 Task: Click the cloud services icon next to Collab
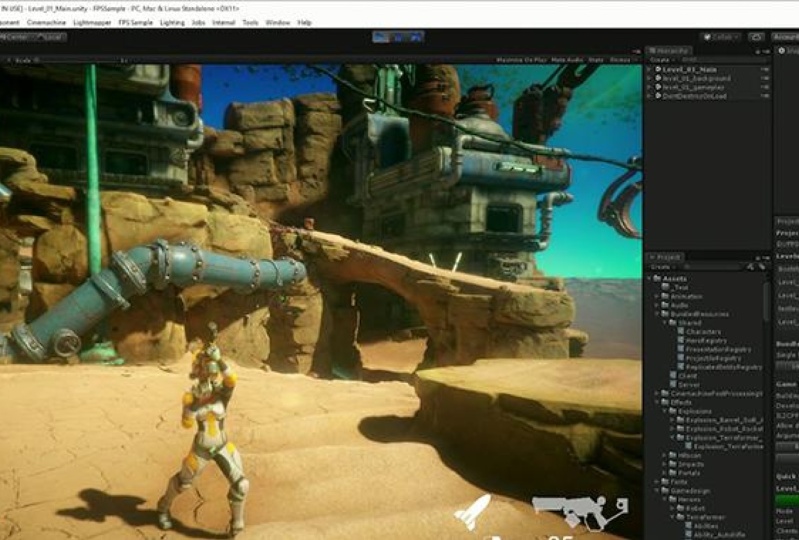(756, 37)
